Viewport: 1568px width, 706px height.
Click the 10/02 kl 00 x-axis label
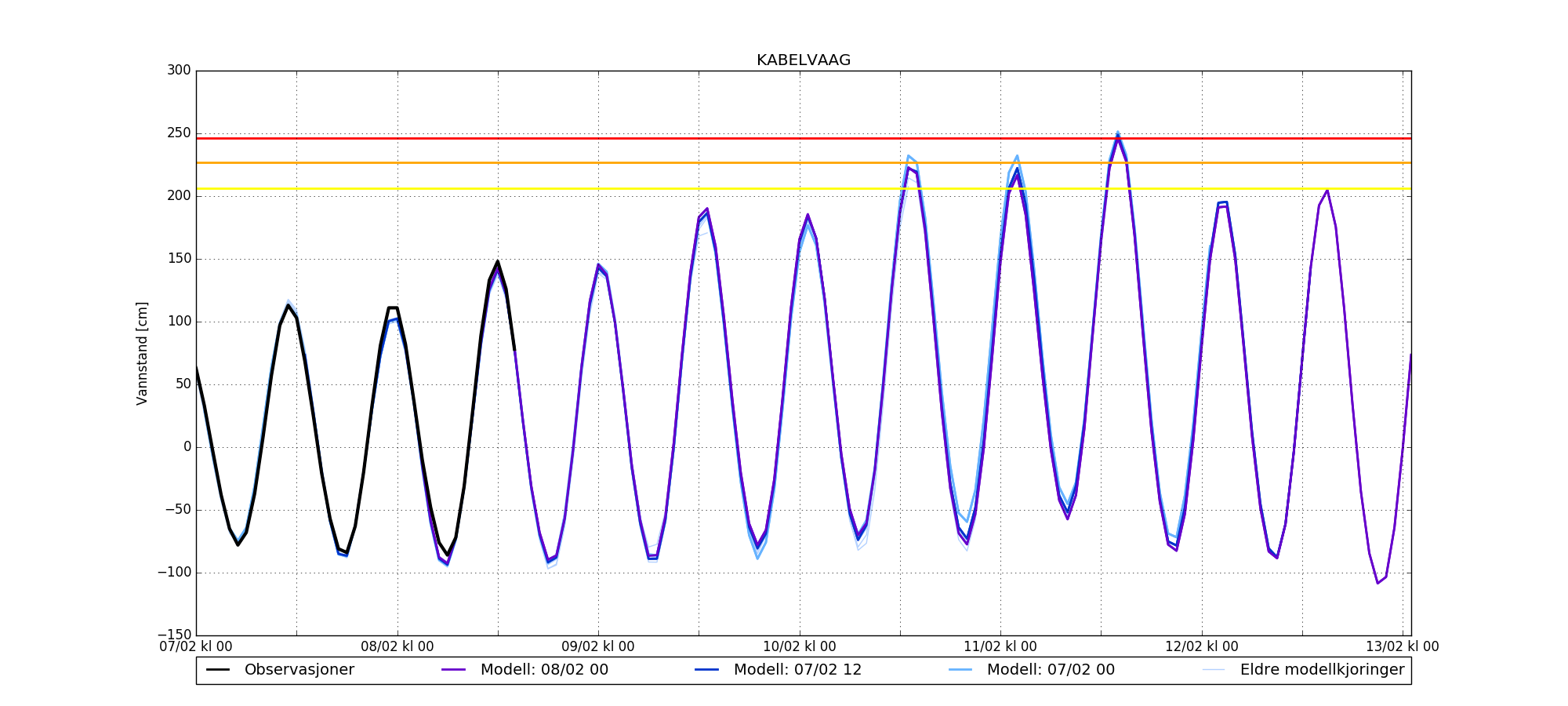click(800, 647)
